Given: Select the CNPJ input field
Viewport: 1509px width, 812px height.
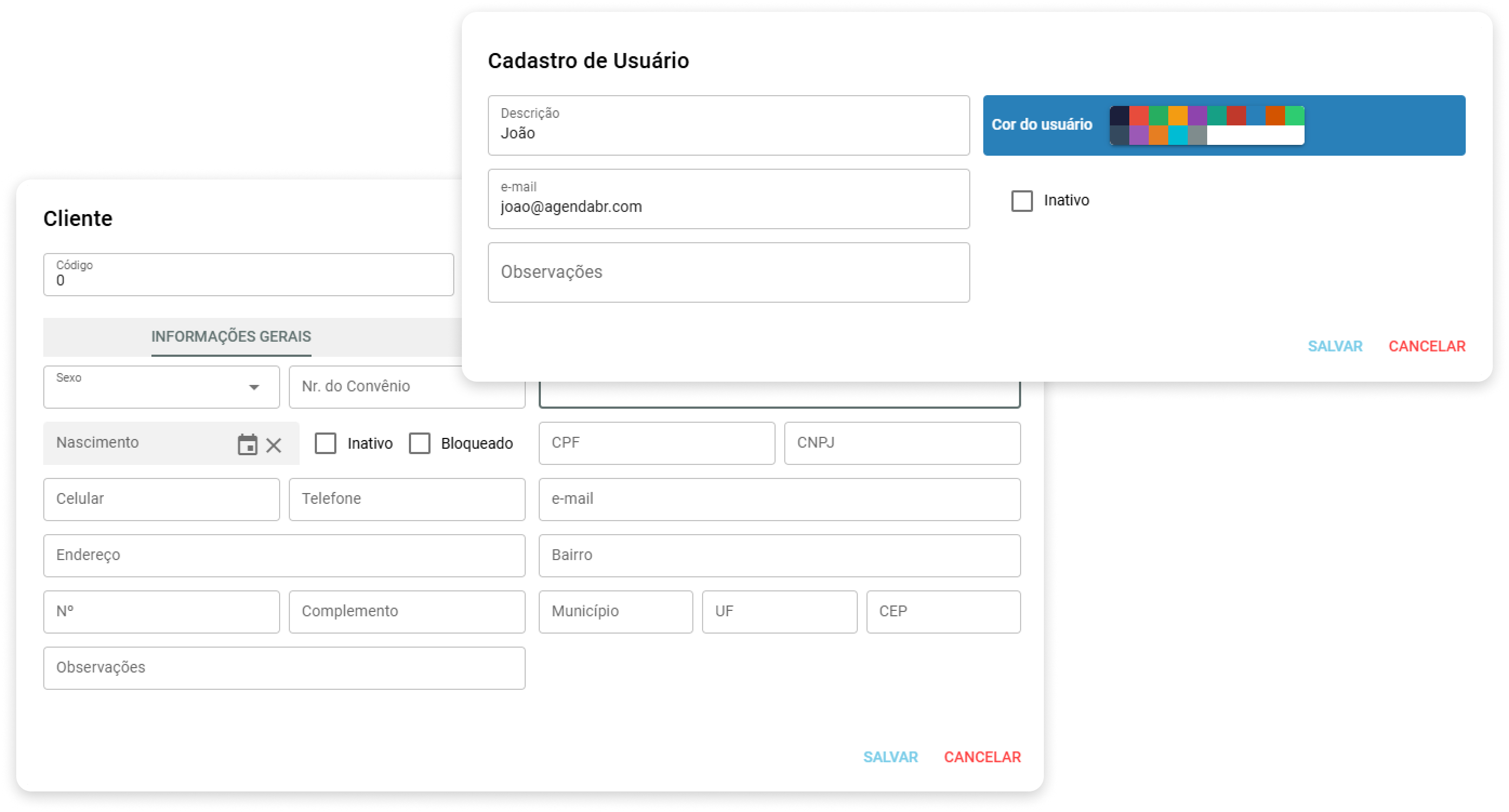Looking at the screenshot, I should point(902,443).
